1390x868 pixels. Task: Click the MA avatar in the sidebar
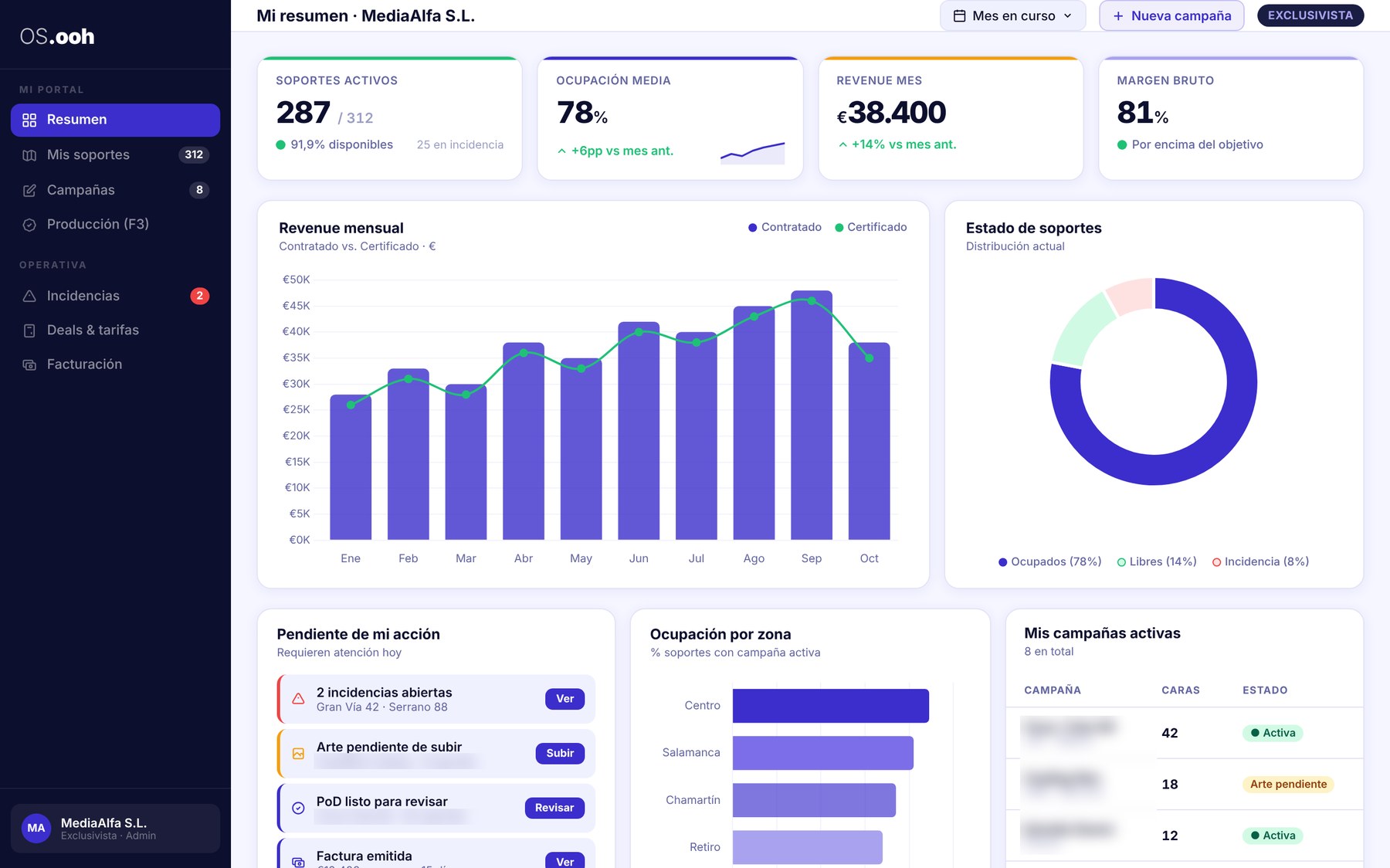36,828
